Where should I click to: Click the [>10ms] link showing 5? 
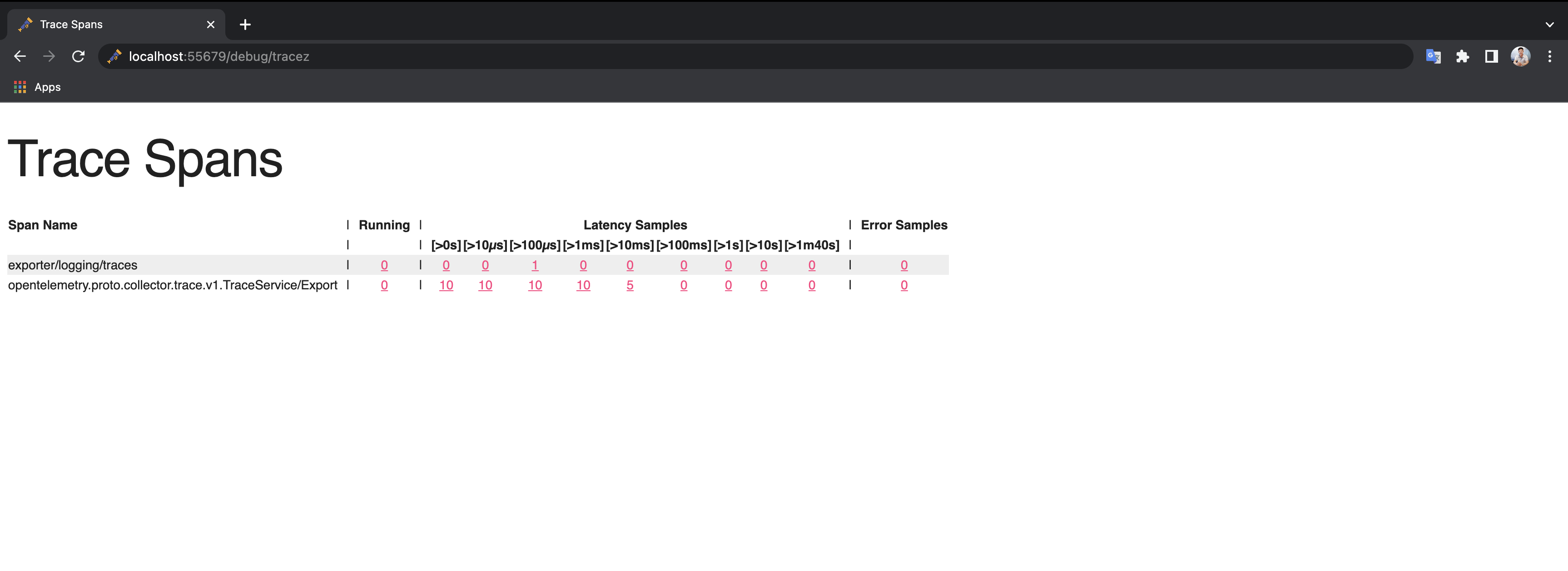point(630,285)
